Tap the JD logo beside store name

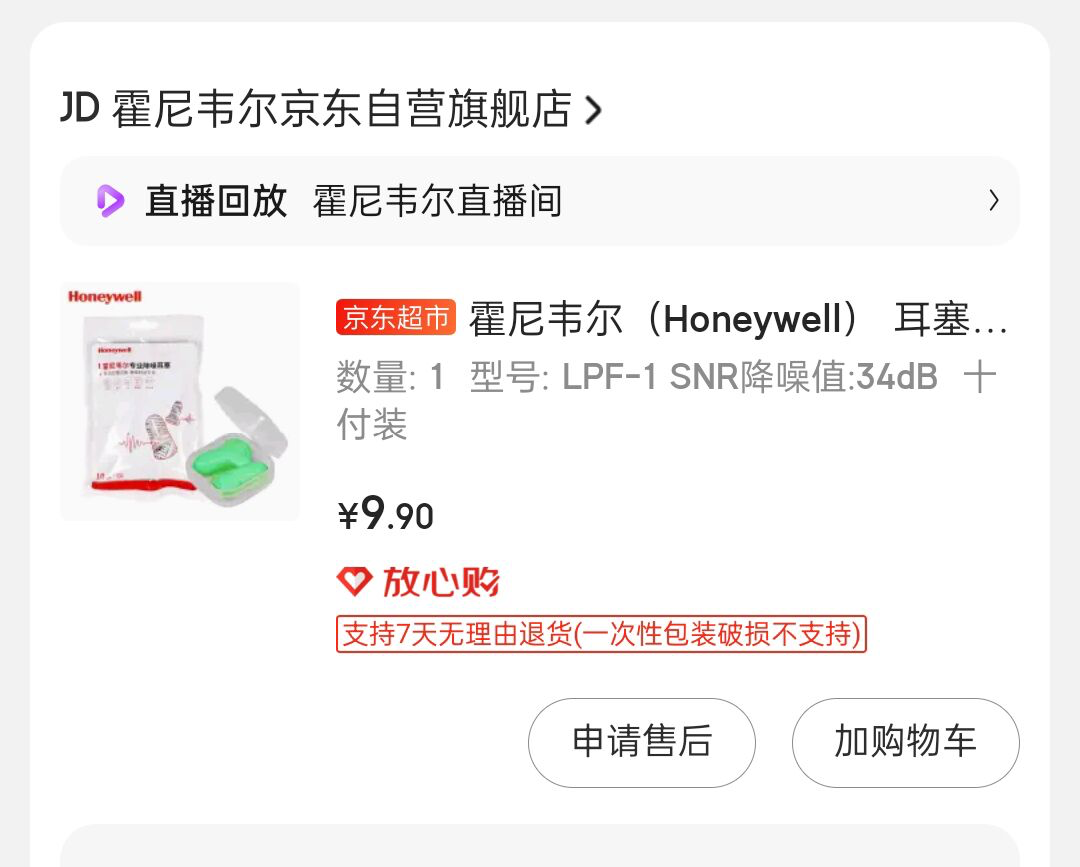[x=81, y=107]
